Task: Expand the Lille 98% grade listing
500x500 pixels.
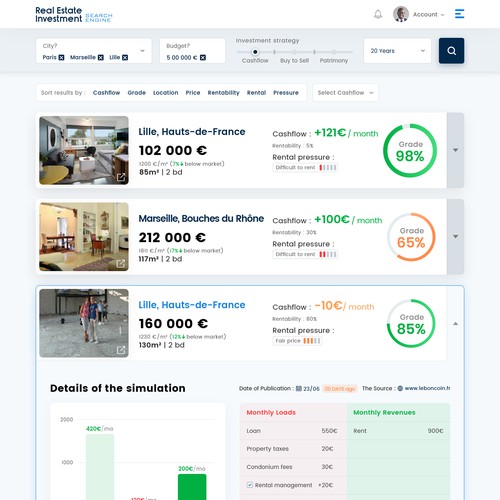Action: (455, 150)
